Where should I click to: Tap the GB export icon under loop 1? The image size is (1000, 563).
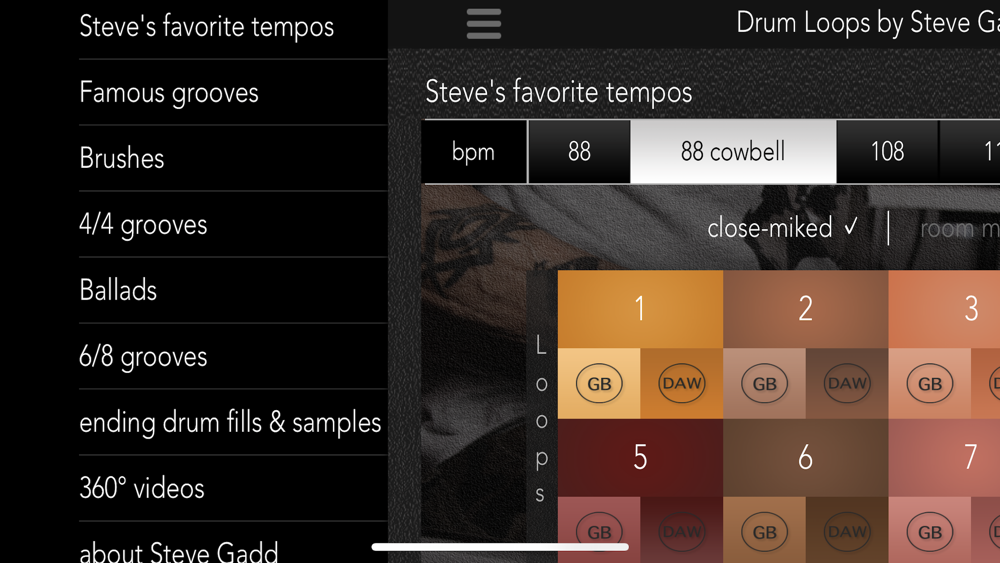[599, 383]
